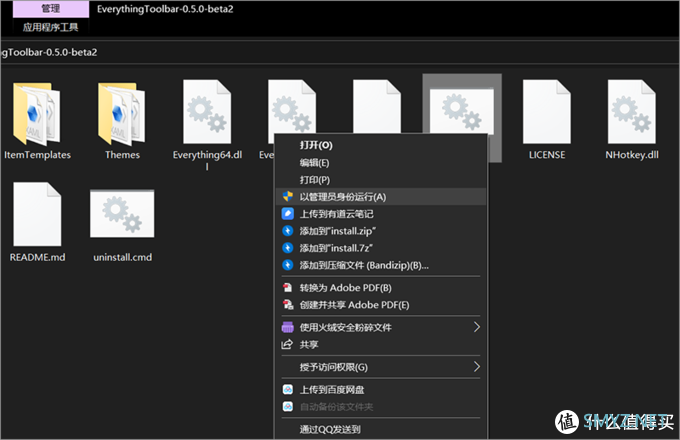680x440 pixels.
Task: Open the ItemTemplates folder icon
Action: 37,114
